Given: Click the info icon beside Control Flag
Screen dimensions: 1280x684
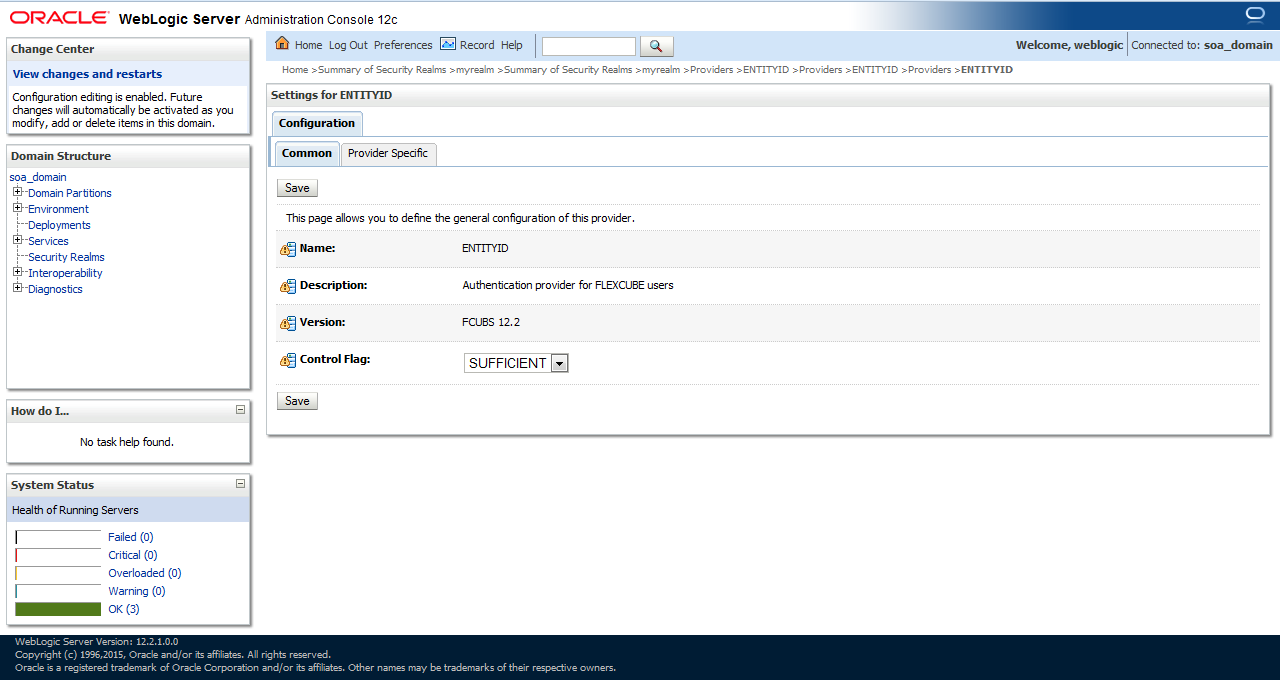Looking at the screenshot, I should coord(288,360).
